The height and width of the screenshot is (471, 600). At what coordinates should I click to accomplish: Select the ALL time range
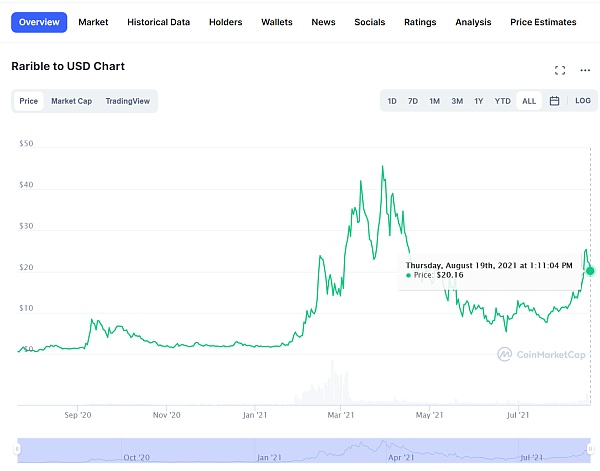(x=529, y=101)
